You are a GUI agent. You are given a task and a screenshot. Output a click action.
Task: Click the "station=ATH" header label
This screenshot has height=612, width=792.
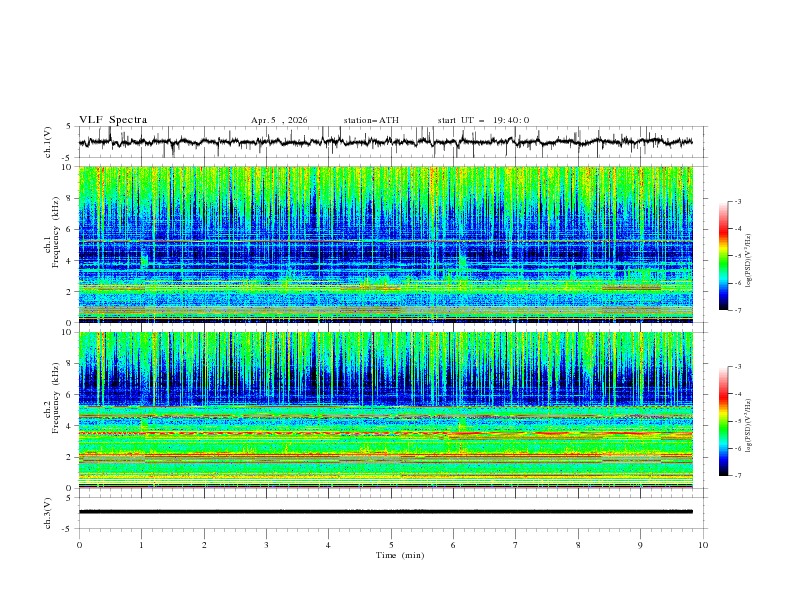tap(371, 120)
